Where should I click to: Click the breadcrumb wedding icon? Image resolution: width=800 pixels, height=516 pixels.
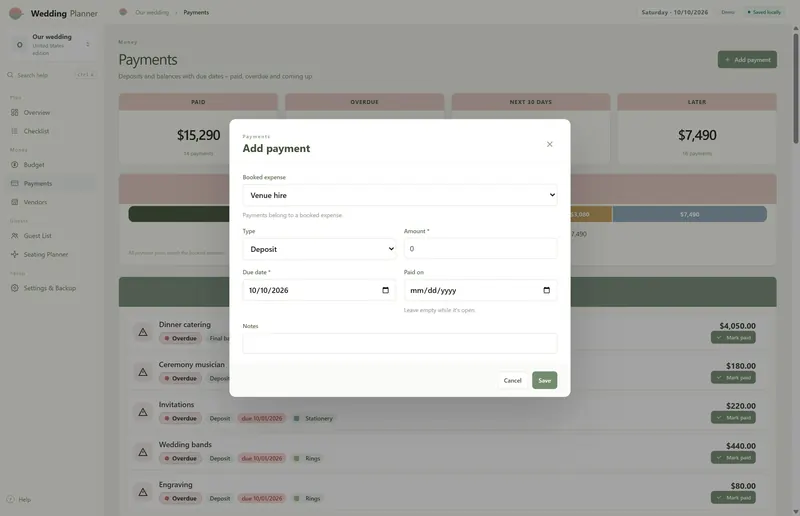coord(123,12)
